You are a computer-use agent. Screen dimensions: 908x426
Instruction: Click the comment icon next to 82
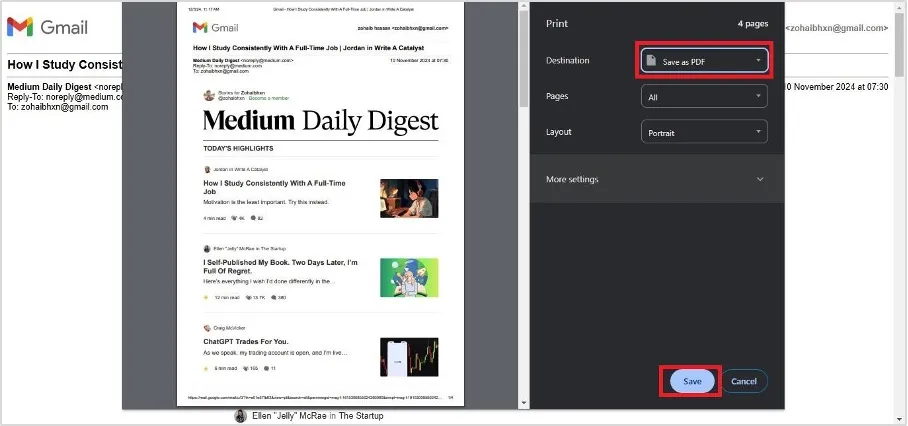(x=253, y=218)
